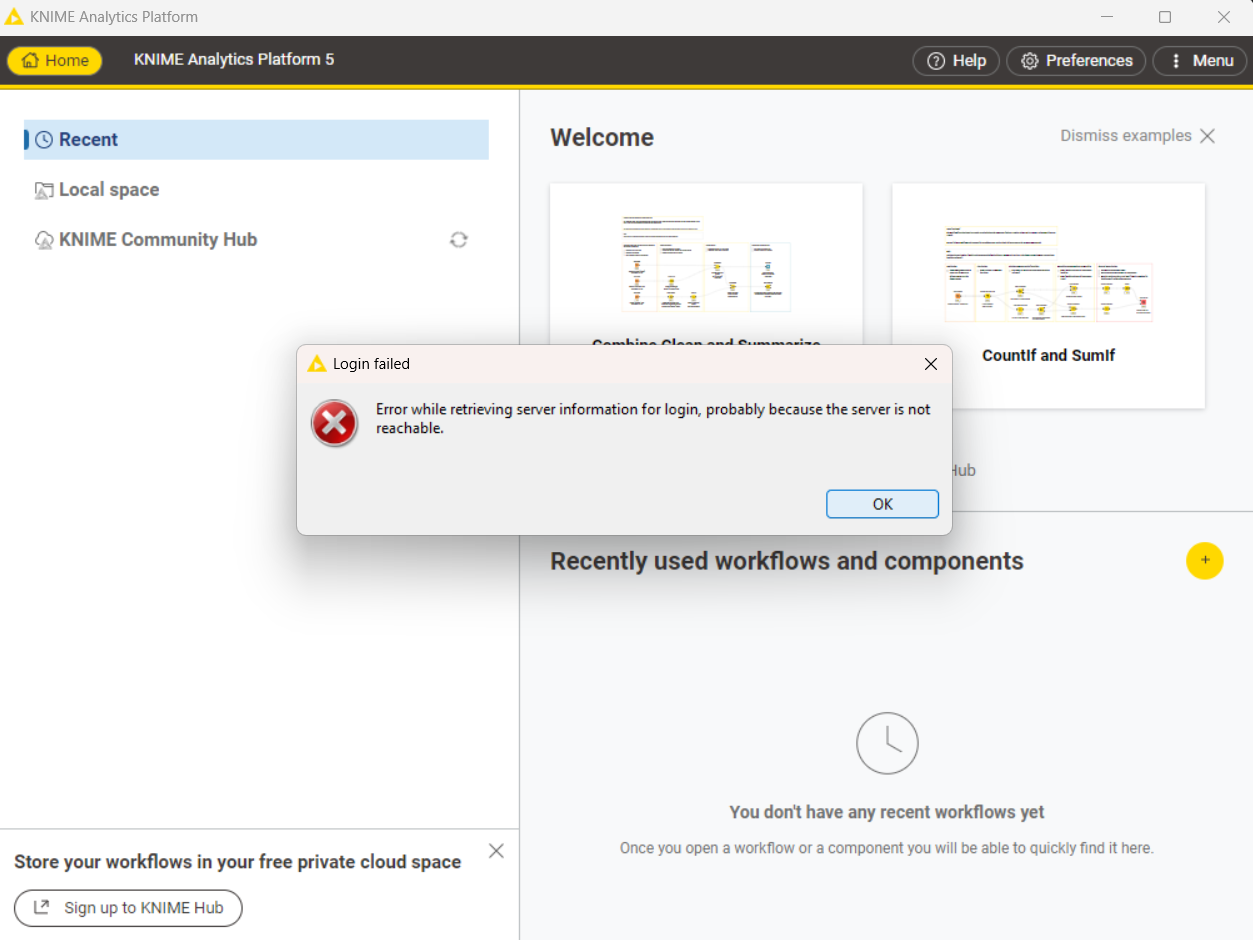Close the Login failed dialog with X
1253x940 pixels.
[930, 364]
